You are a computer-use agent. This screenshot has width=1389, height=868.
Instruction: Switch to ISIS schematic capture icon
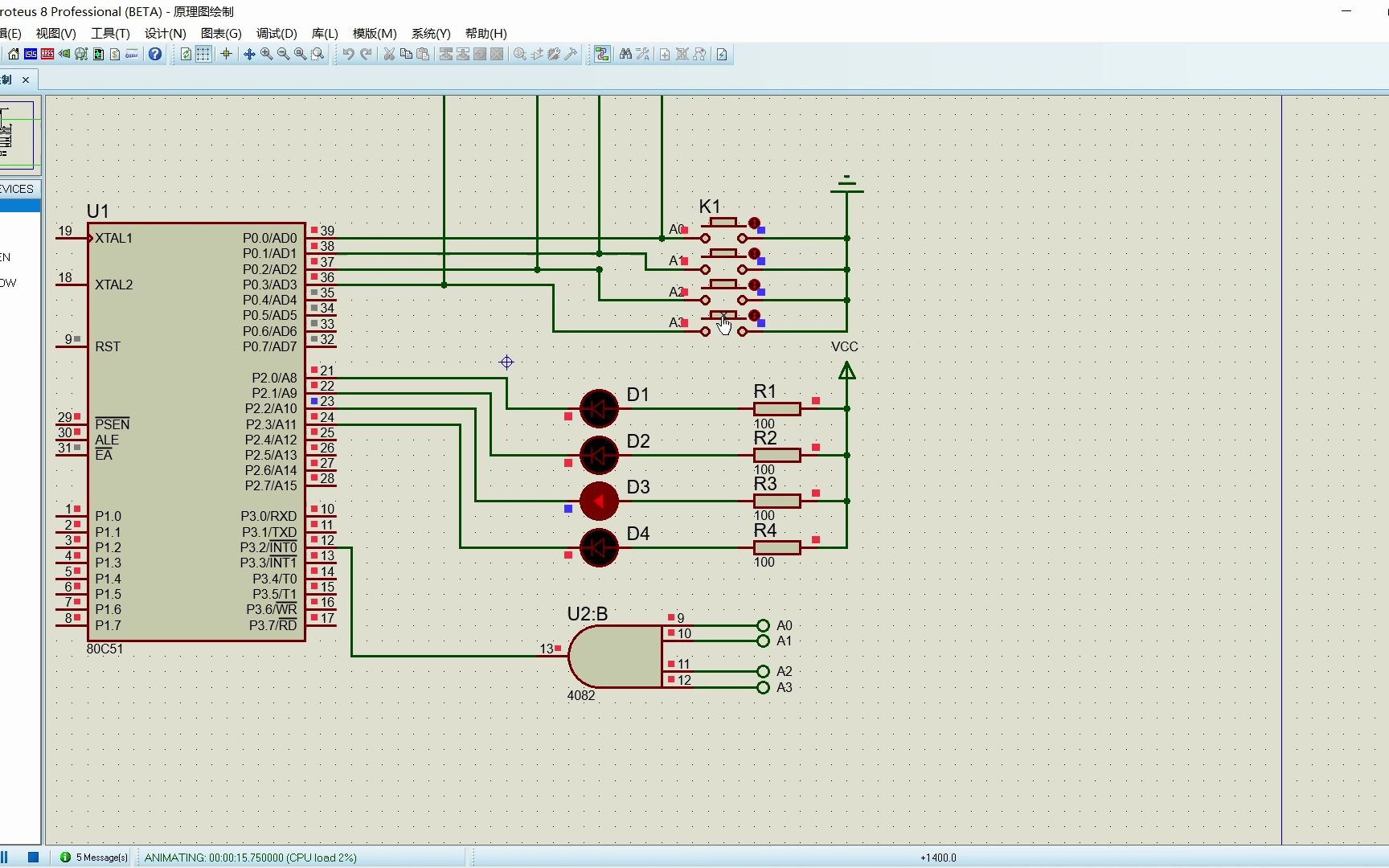pos(31,54)
